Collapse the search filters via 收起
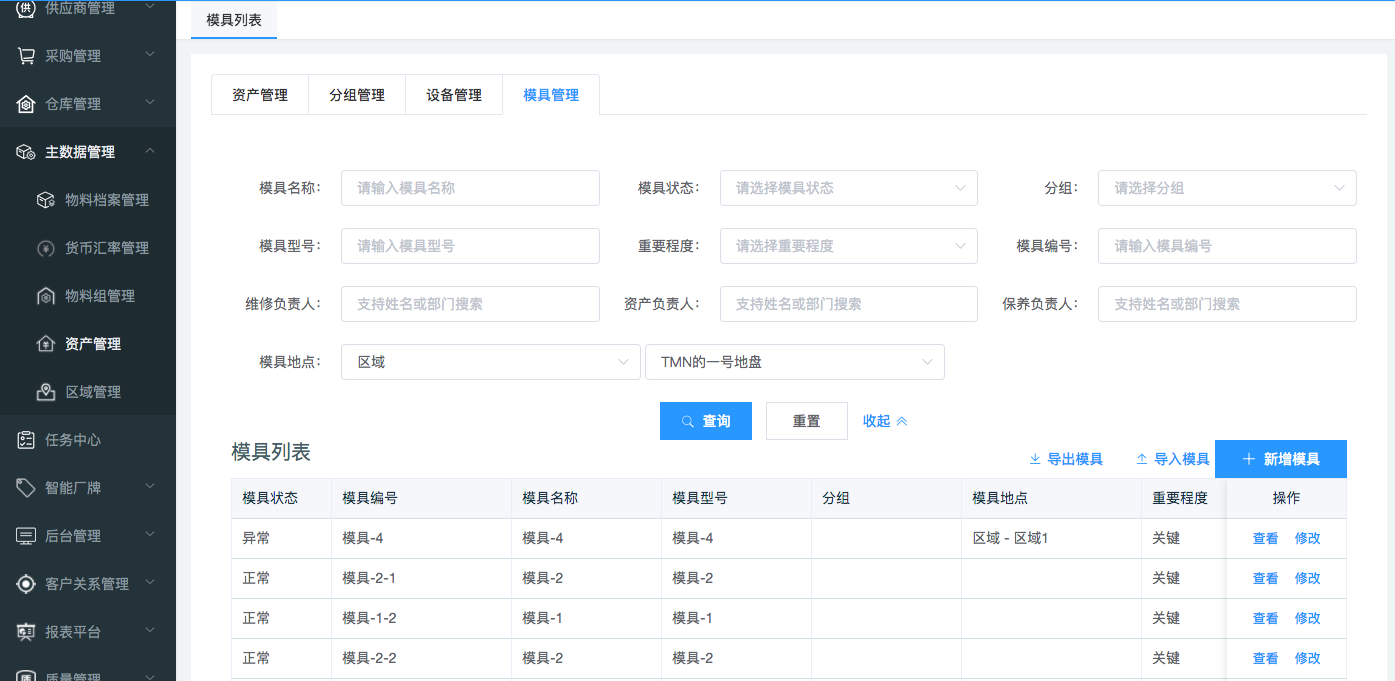This screenshot has width=1395, height=681. [885, 421]
